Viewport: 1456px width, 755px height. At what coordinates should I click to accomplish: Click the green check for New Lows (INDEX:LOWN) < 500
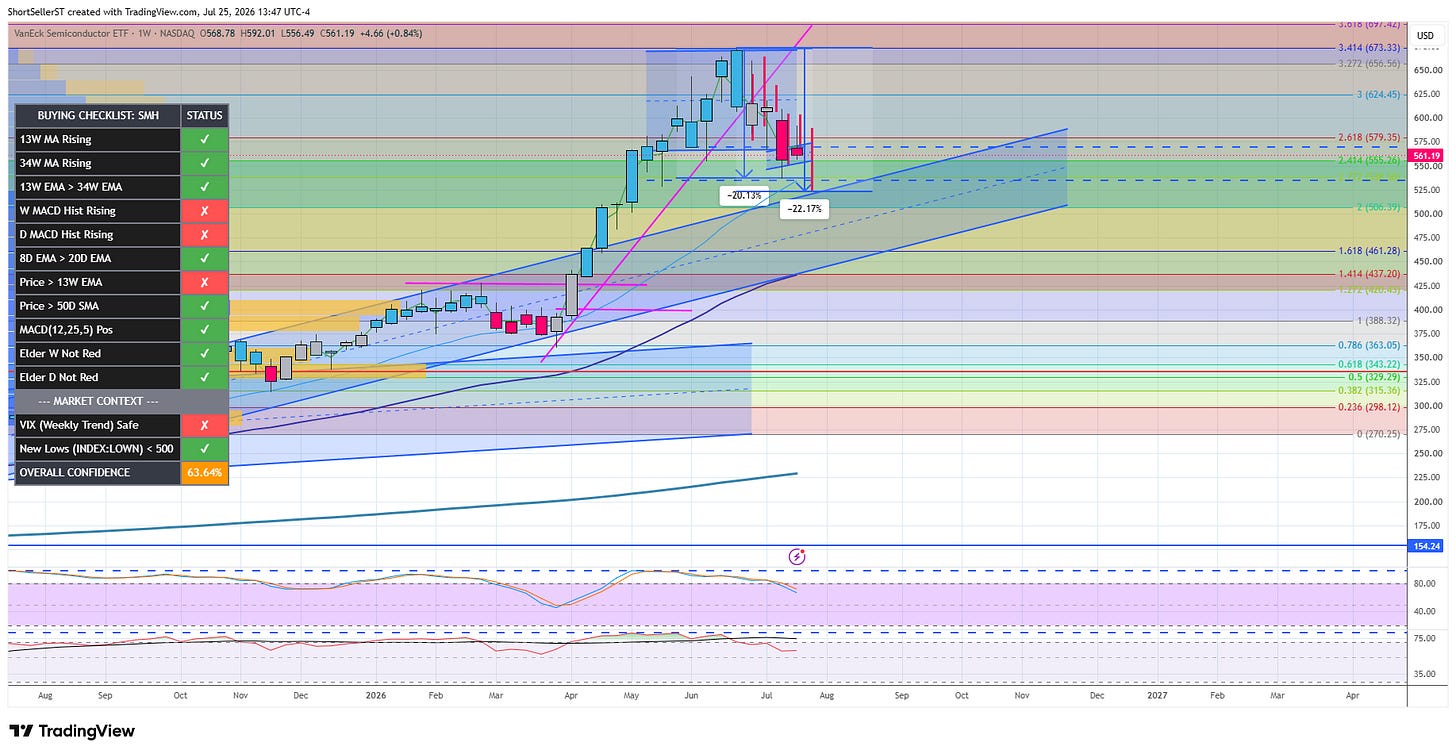coord(205,449)
